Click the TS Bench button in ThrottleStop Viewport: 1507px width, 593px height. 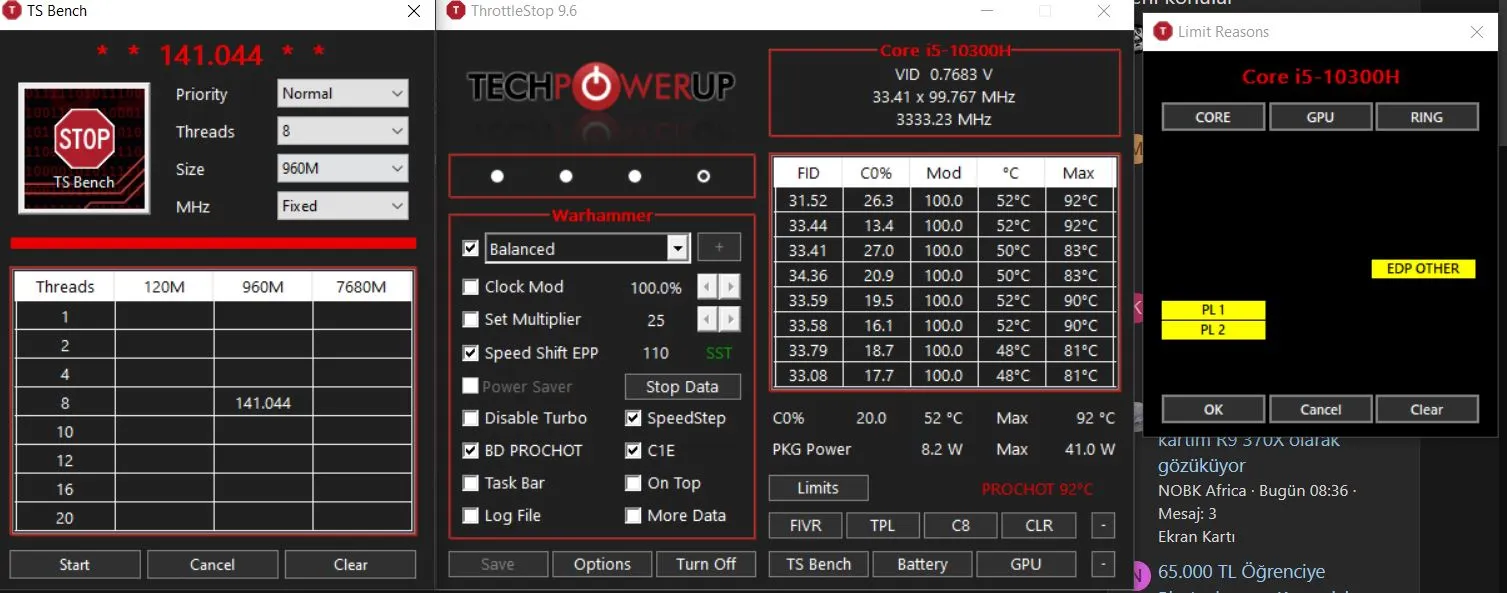tap(818, 564)
